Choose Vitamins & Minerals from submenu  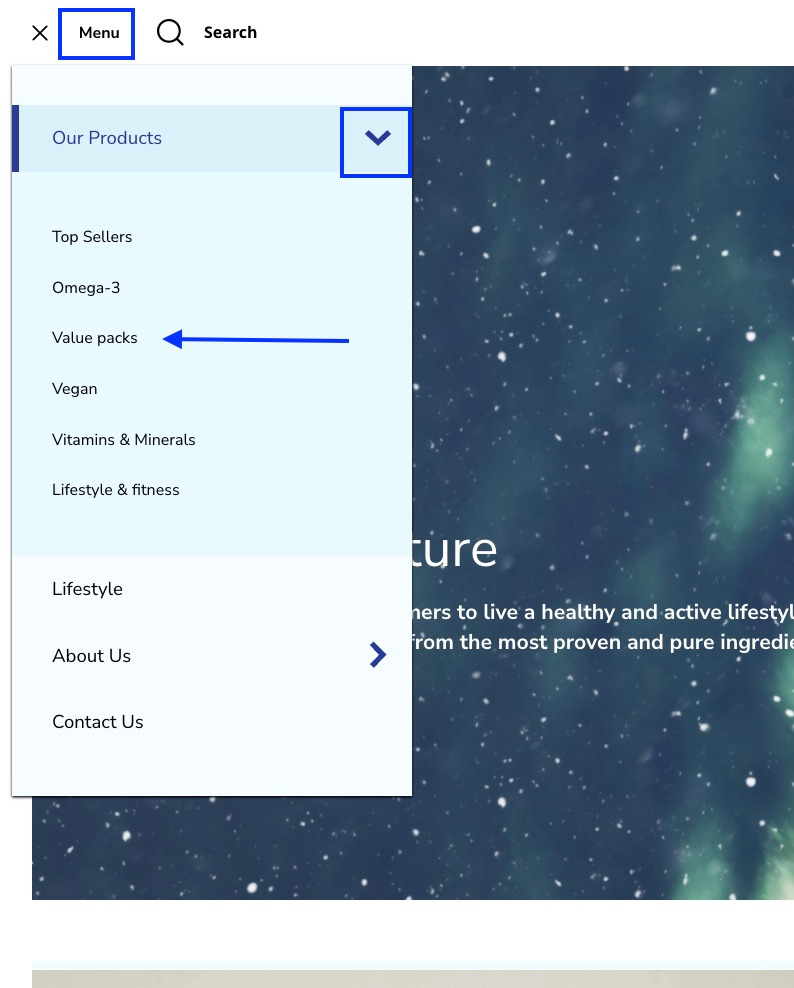pos(124,440)
